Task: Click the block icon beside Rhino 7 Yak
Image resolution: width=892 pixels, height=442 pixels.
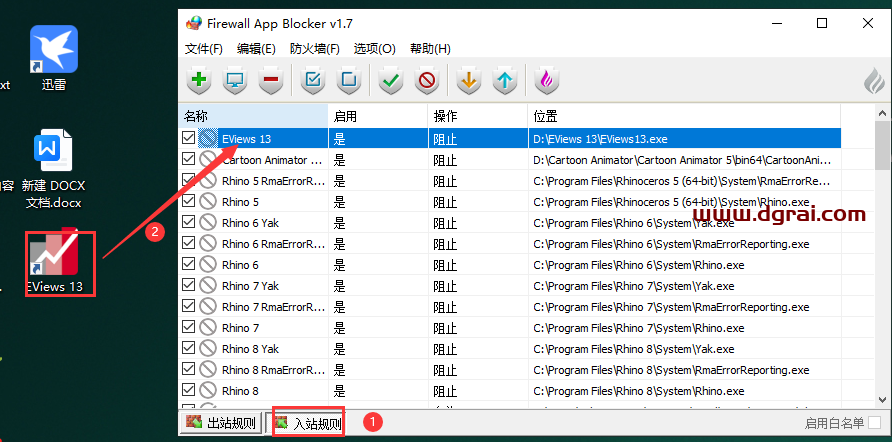Action: (x=208, y=286)
